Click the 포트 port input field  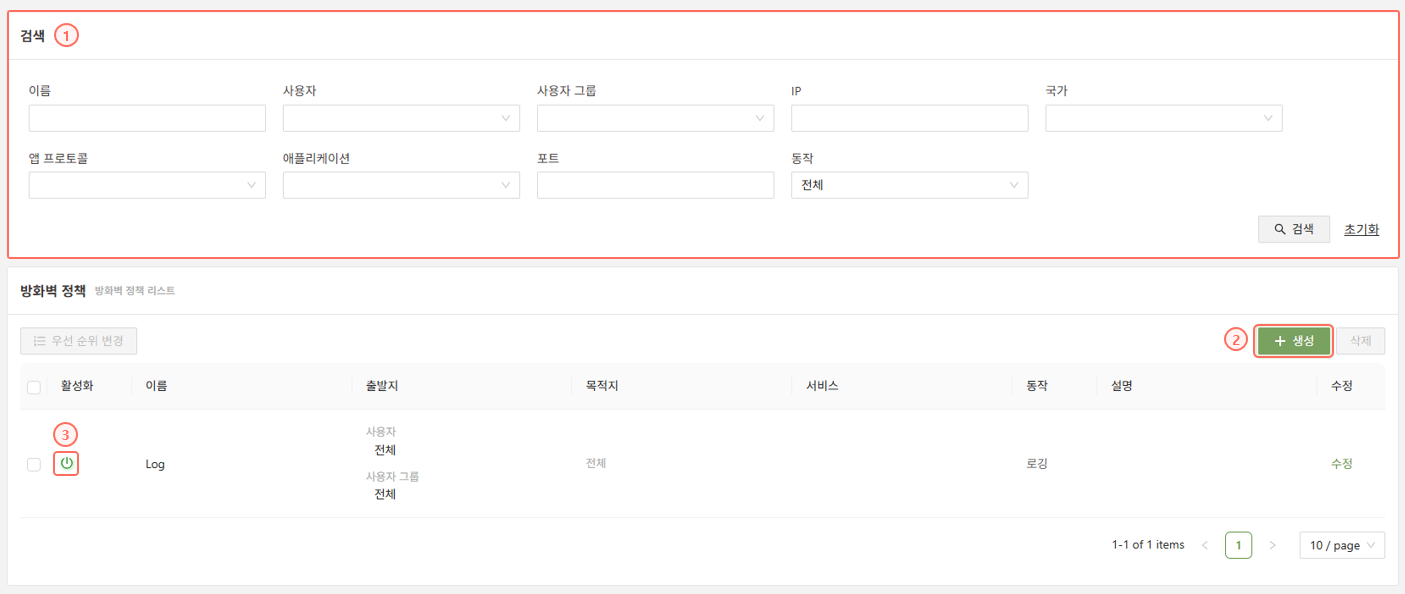655,186
